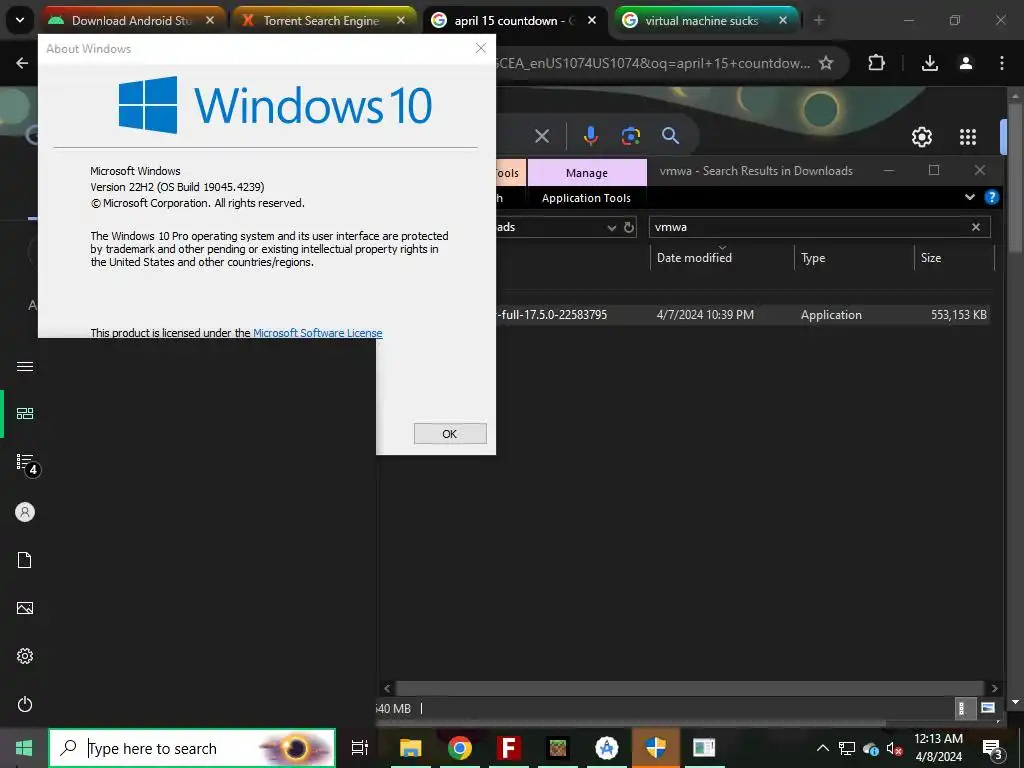Open Google apps grid

[968, 137]
